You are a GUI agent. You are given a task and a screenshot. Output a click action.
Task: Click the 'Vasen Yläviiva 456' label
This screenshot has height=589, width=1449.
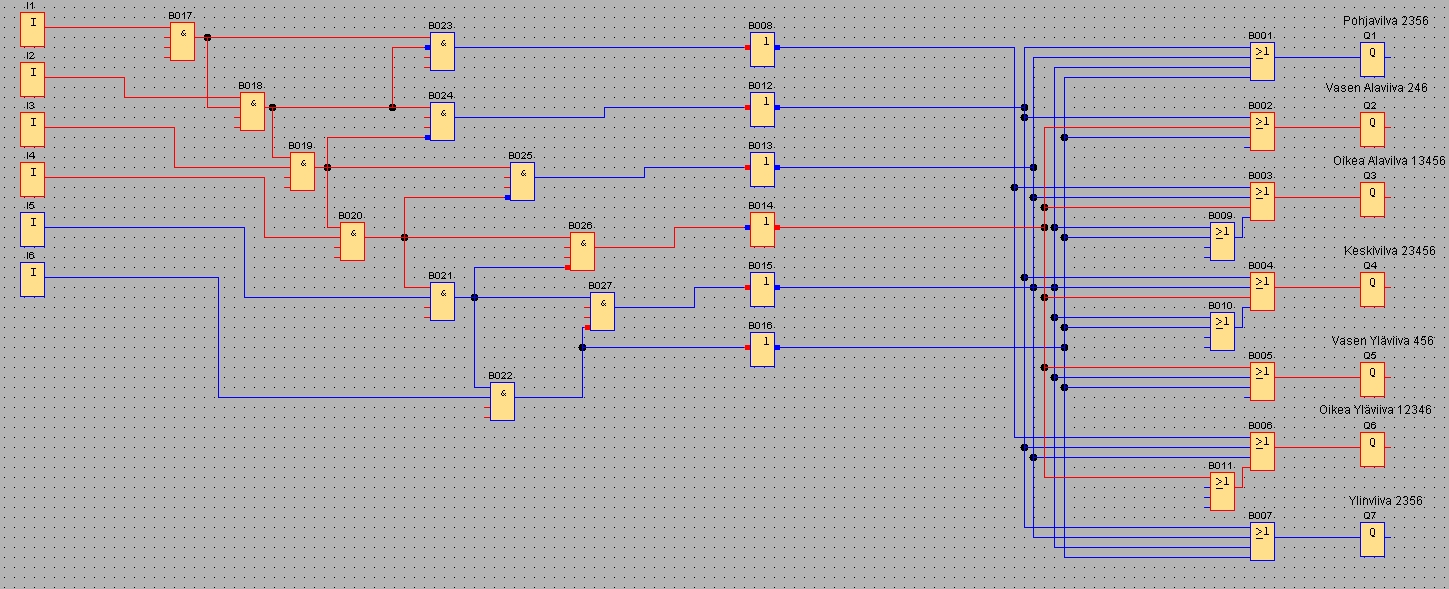(1382, 340)
